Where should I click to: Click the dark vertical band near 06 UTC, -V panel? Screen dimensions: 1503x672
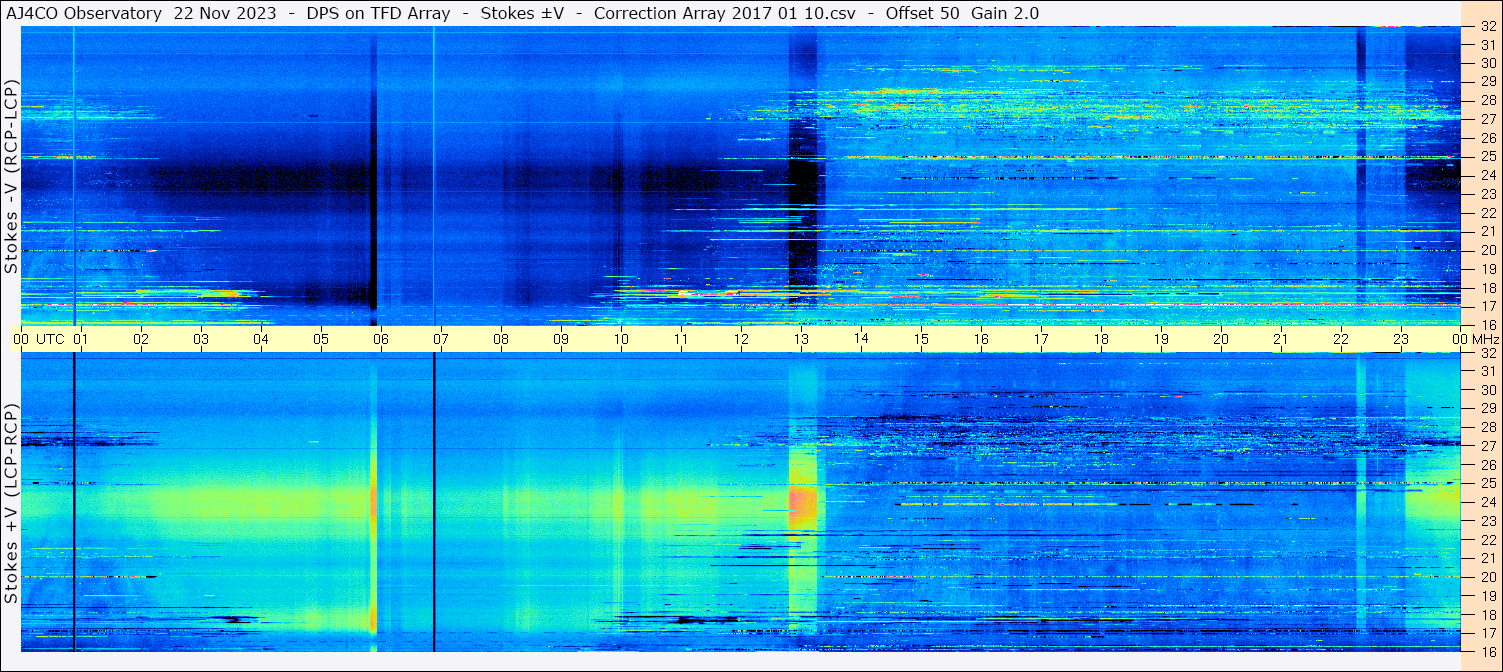pos(374,175)
